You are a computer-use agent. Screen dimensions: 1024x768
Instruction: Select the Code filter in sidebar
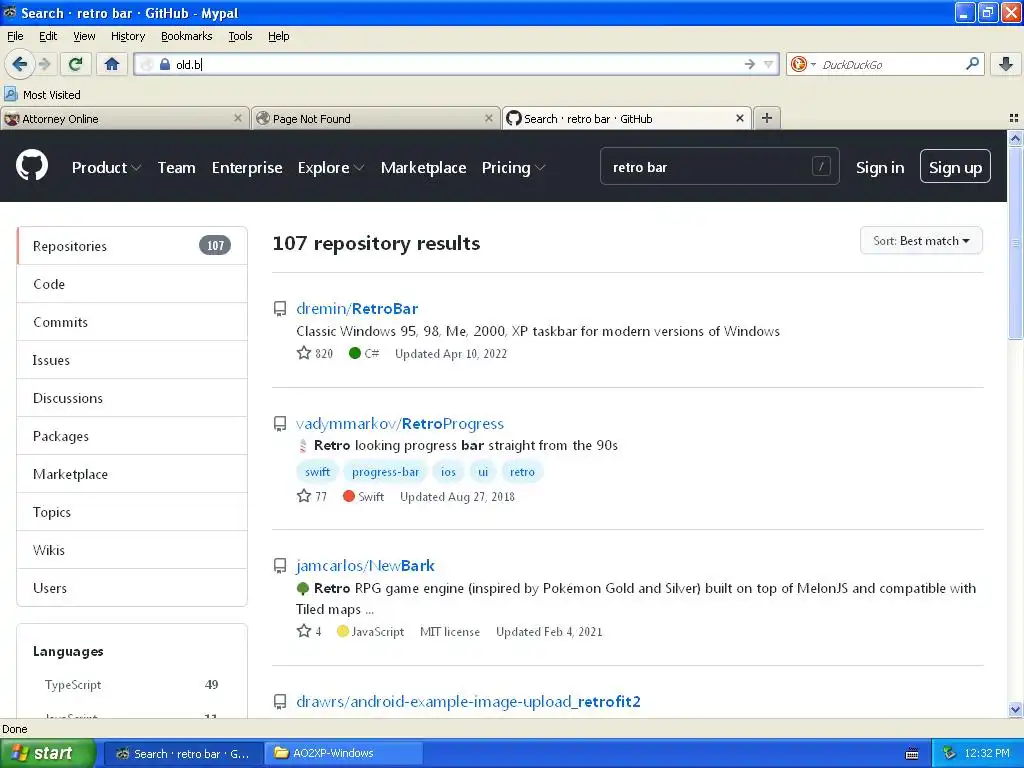[x=132, y=284]
